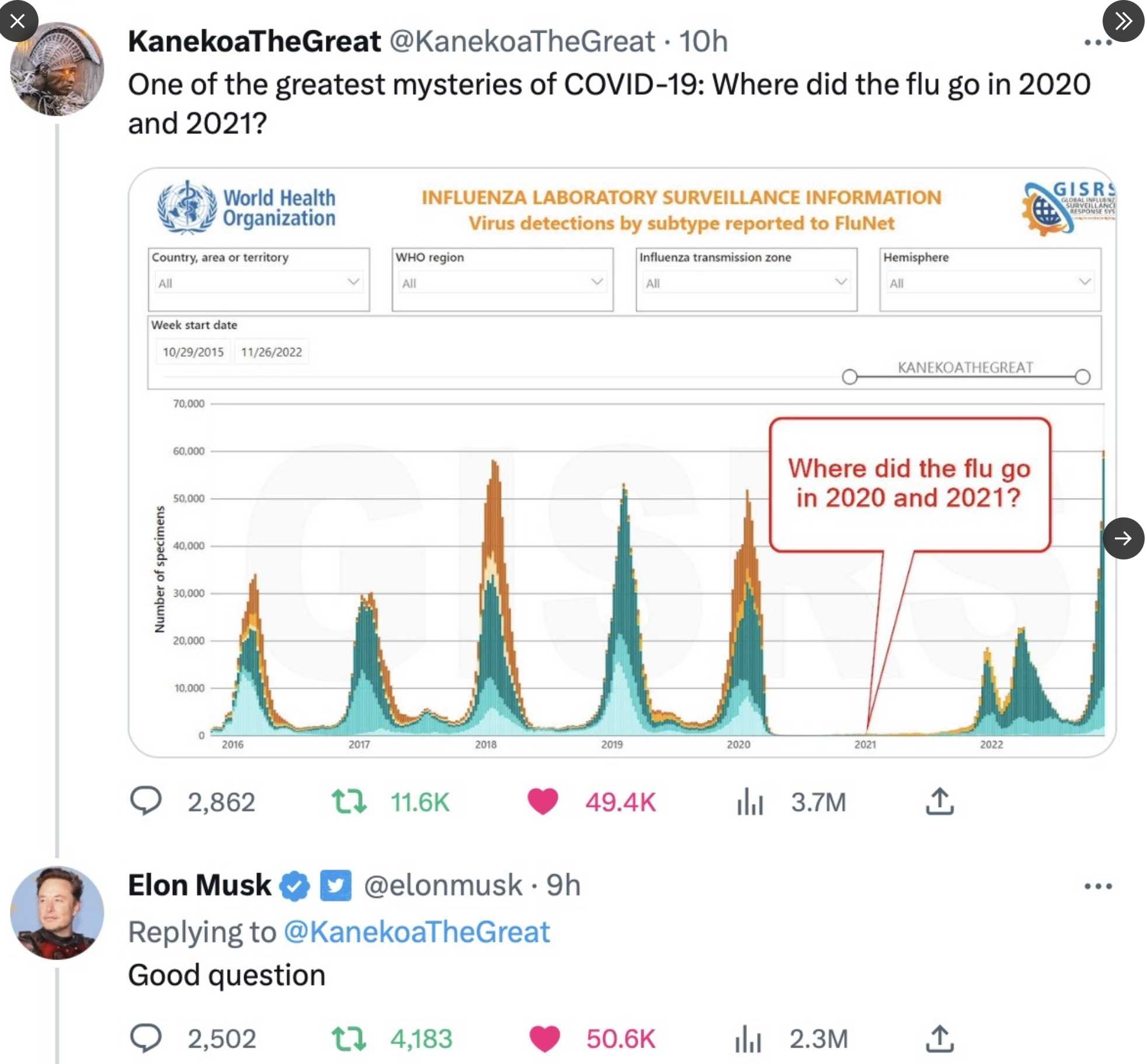This screenshot has width=1147, height=1064.
Task: Open view analytics on the 3.7M tweet
Action: pyautogui.click(x=750, y=801)
